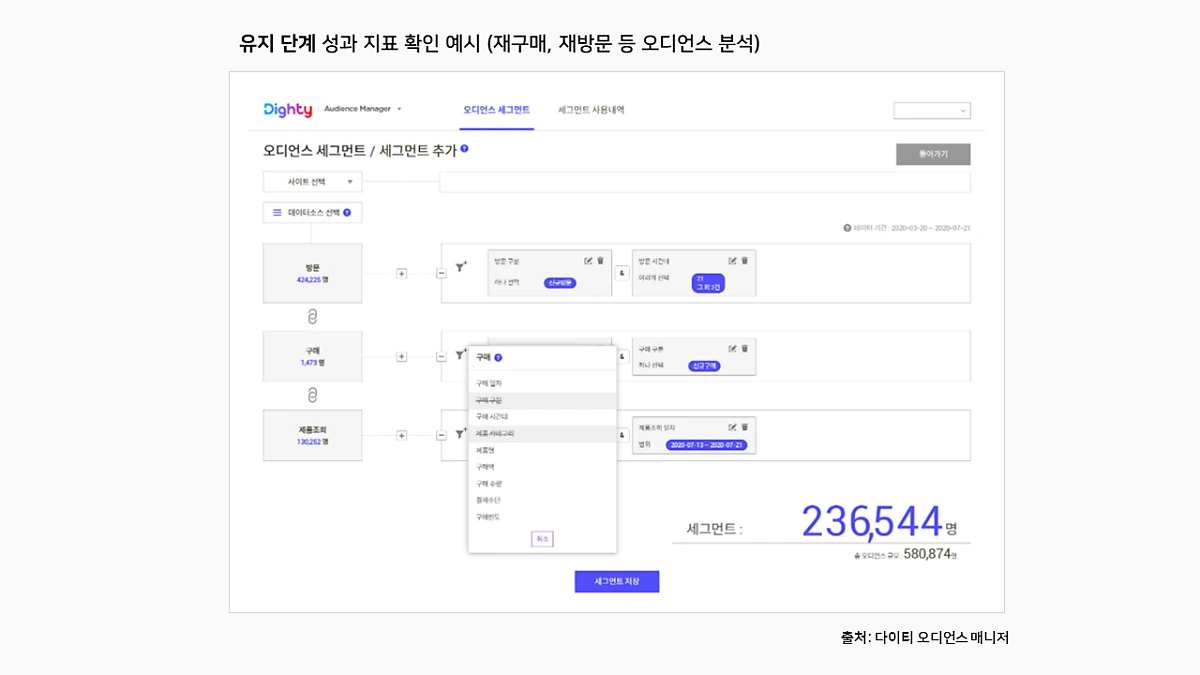This screenshot has width=1200, height=675.
Task: Open the empty dropdown at top right
Action: pyautogui.click(x=932, y=111)
